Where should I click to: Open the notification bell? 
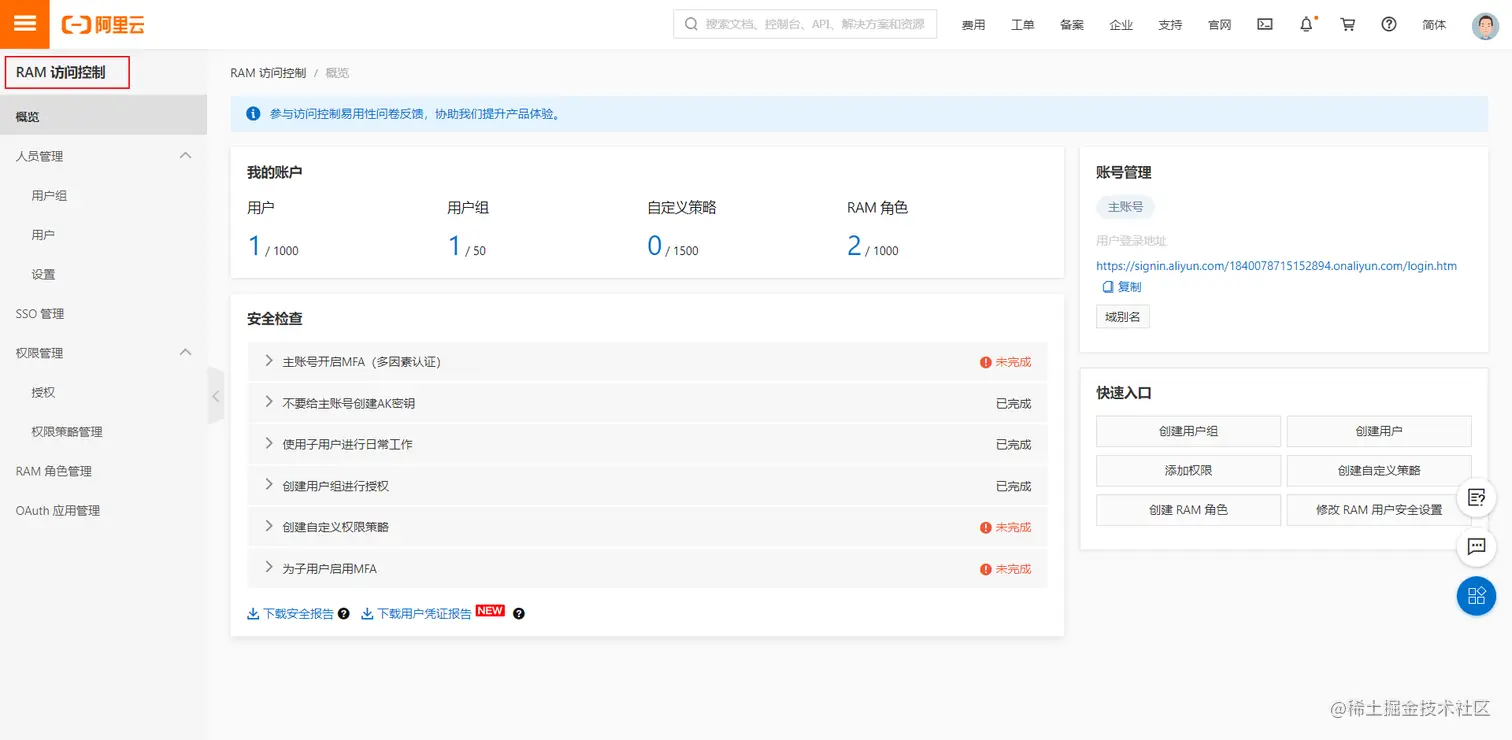1306,25
